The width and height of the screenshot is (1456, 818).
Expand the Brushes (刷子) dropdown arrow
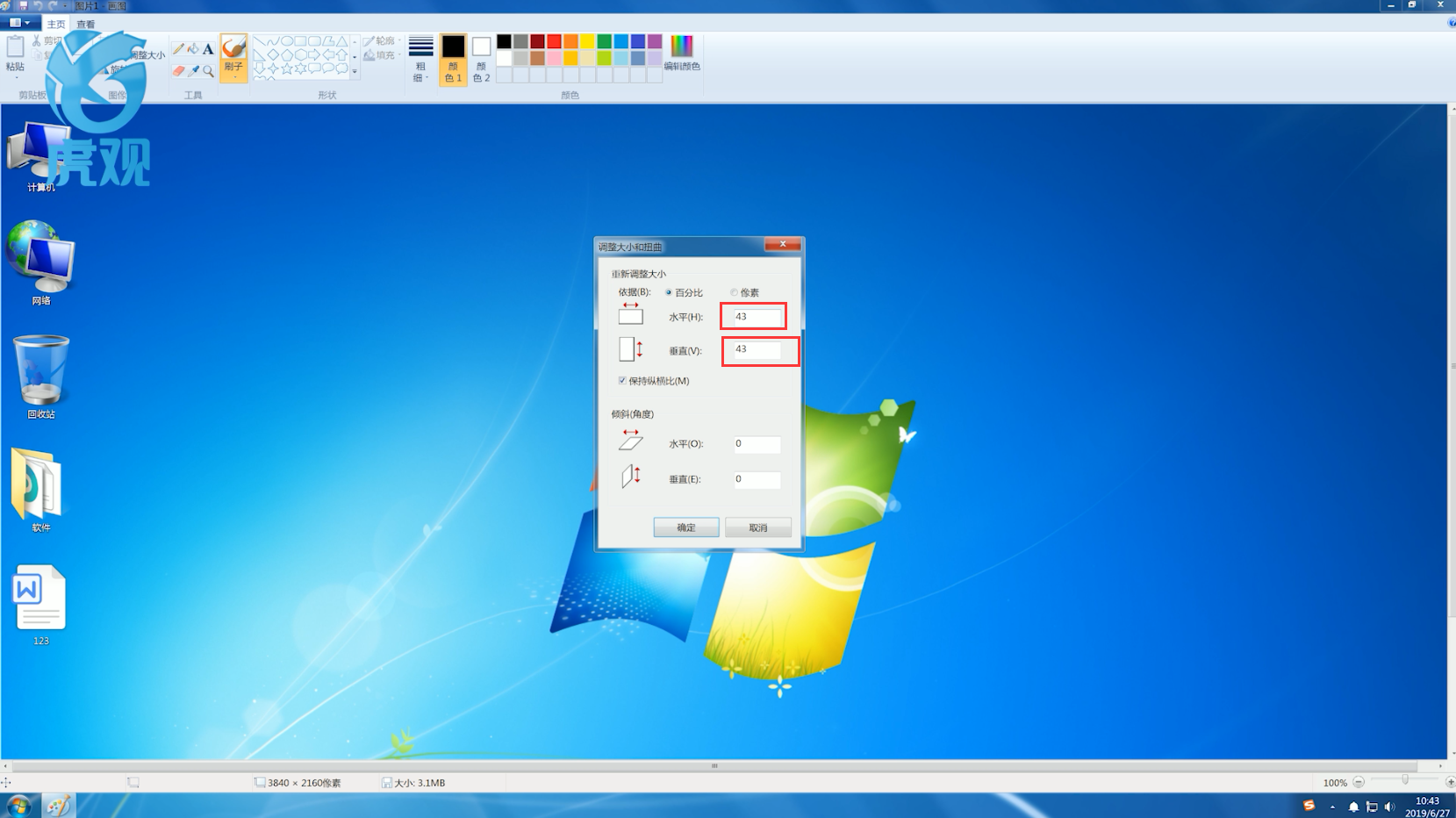click(235, 76)
